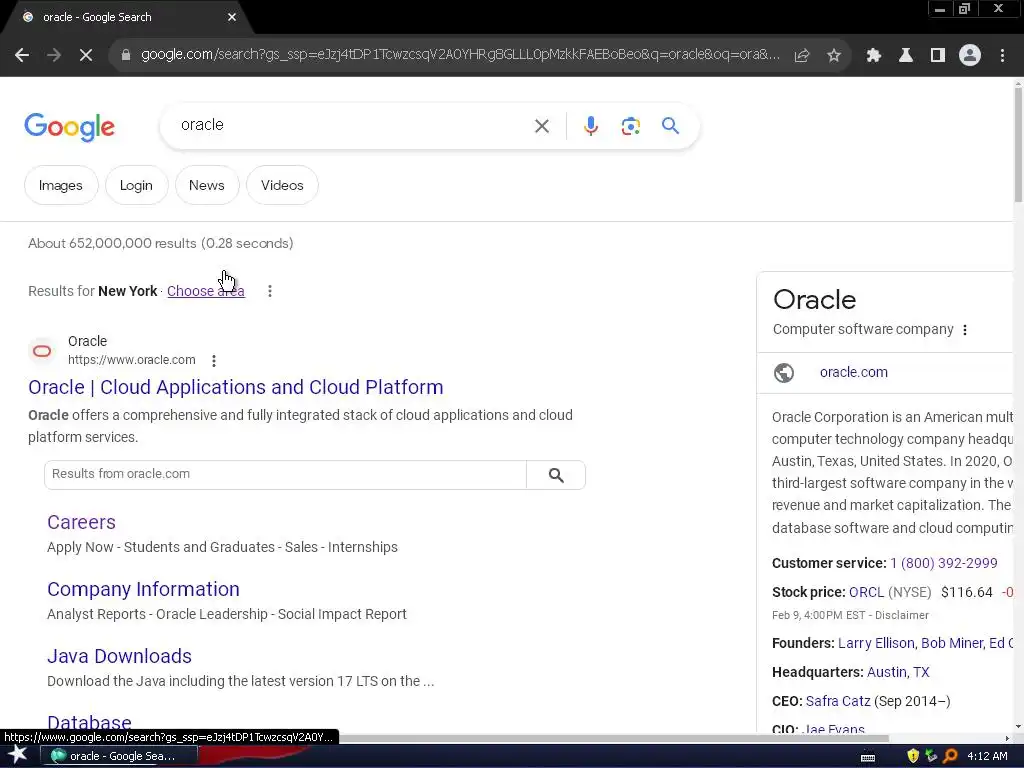The image size is (1024, 768).
Task: Open Chrome's three-dot menu
Action: (x=1002, y=56)
